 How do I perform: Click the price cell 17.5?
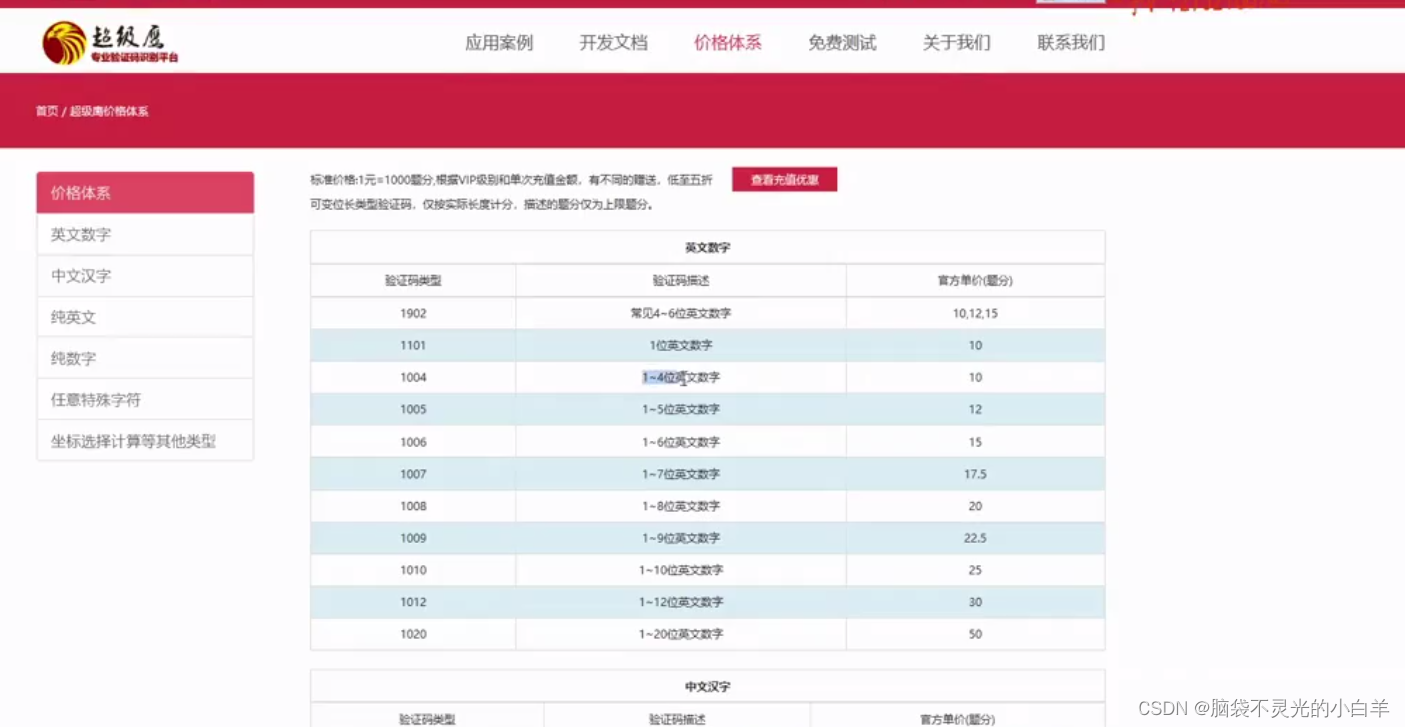(975, 474)
